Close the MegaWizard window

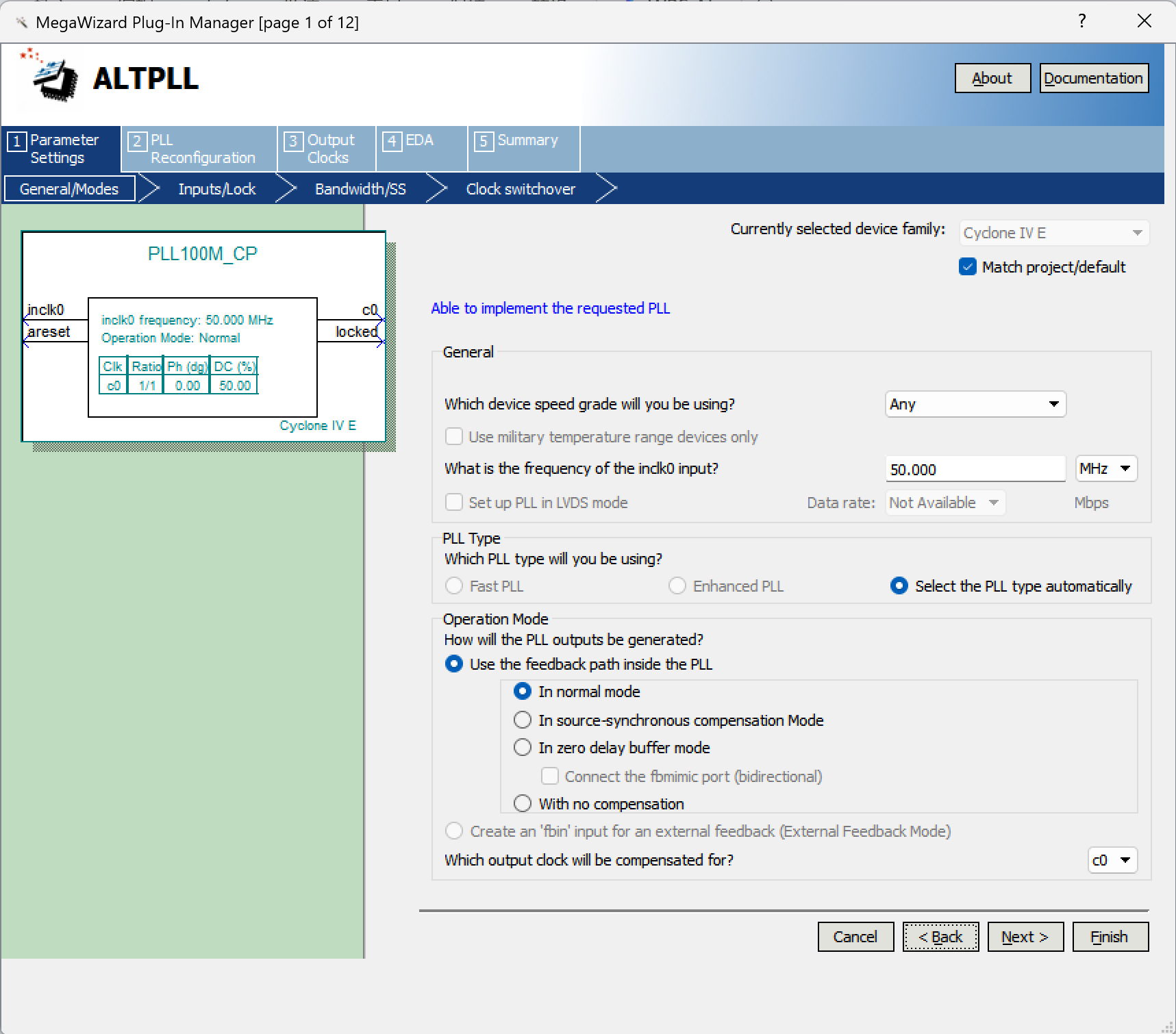point(1144,21)
